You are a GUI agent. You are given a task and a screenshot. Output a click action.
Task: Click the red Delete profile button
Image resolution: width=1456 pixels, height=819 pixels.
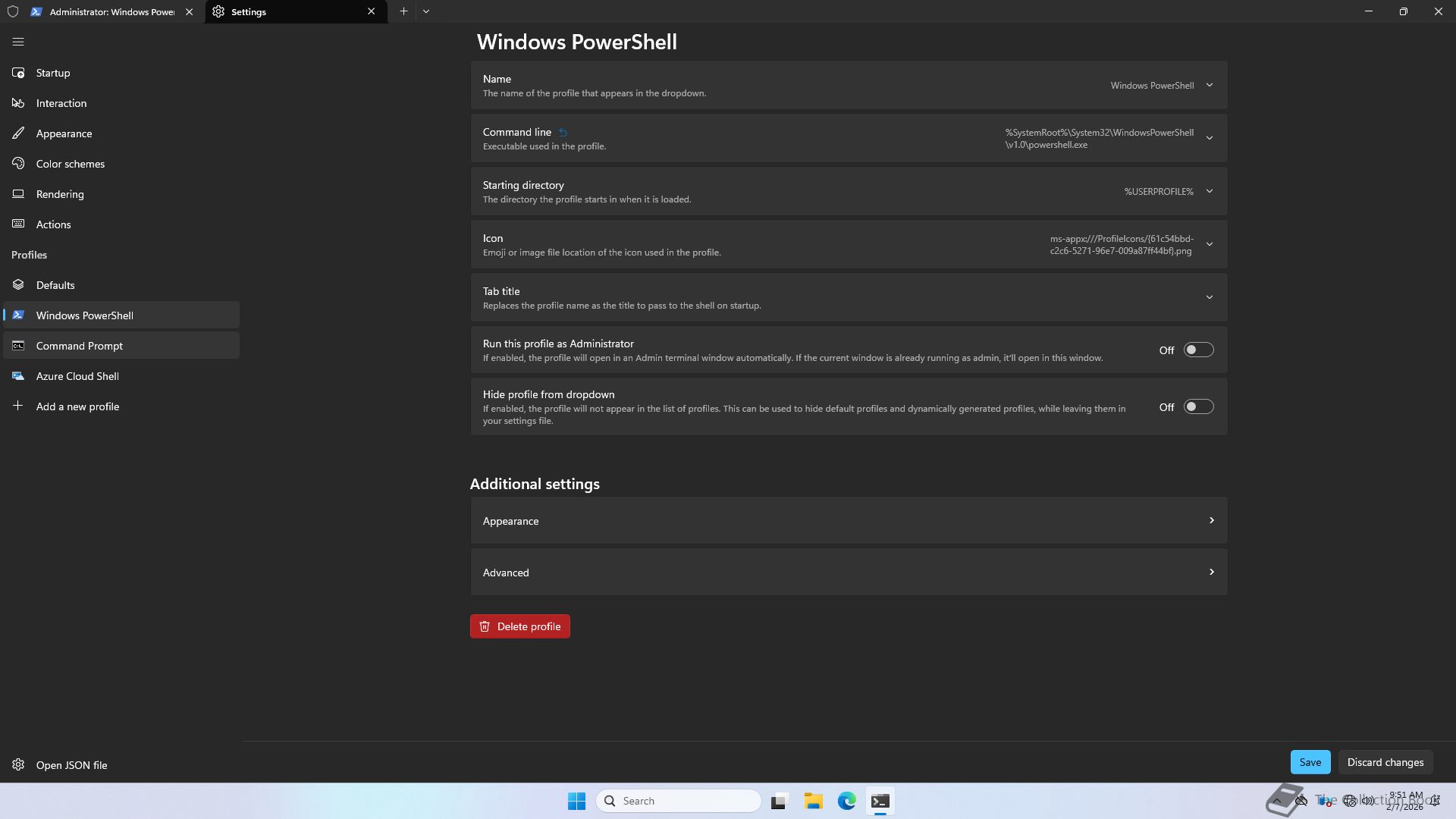click(519, 626)
